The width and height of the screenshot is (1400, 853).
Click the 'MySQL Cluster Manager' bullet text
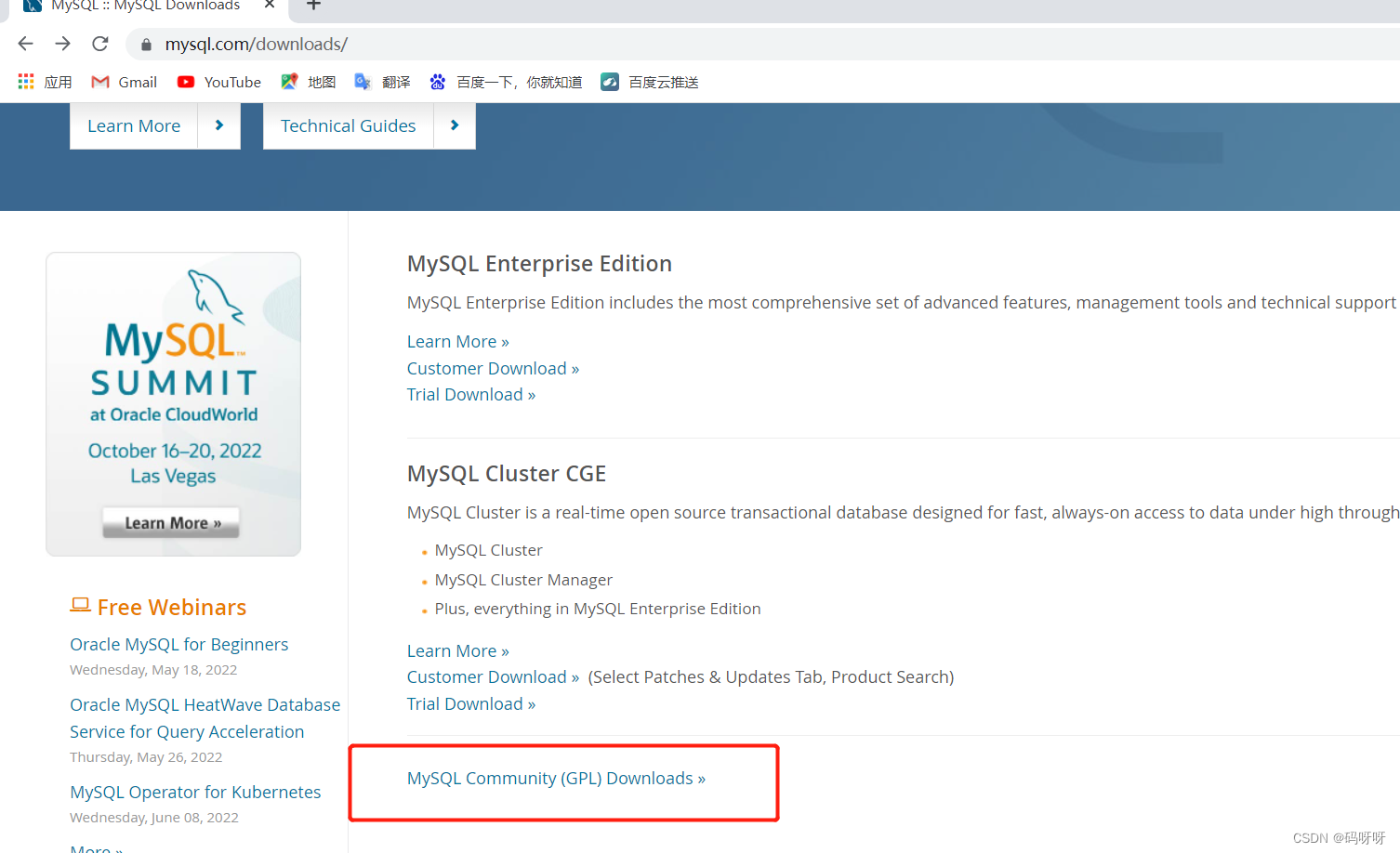pos(523,580)
